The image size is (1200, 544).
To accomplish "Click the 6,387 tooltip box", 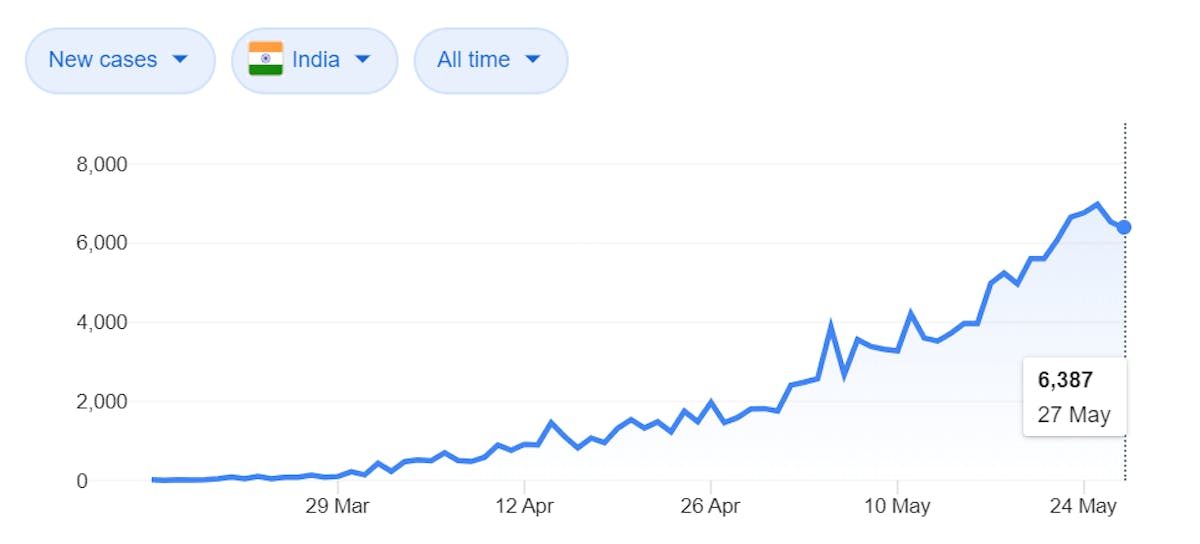I will [1075, 397].
